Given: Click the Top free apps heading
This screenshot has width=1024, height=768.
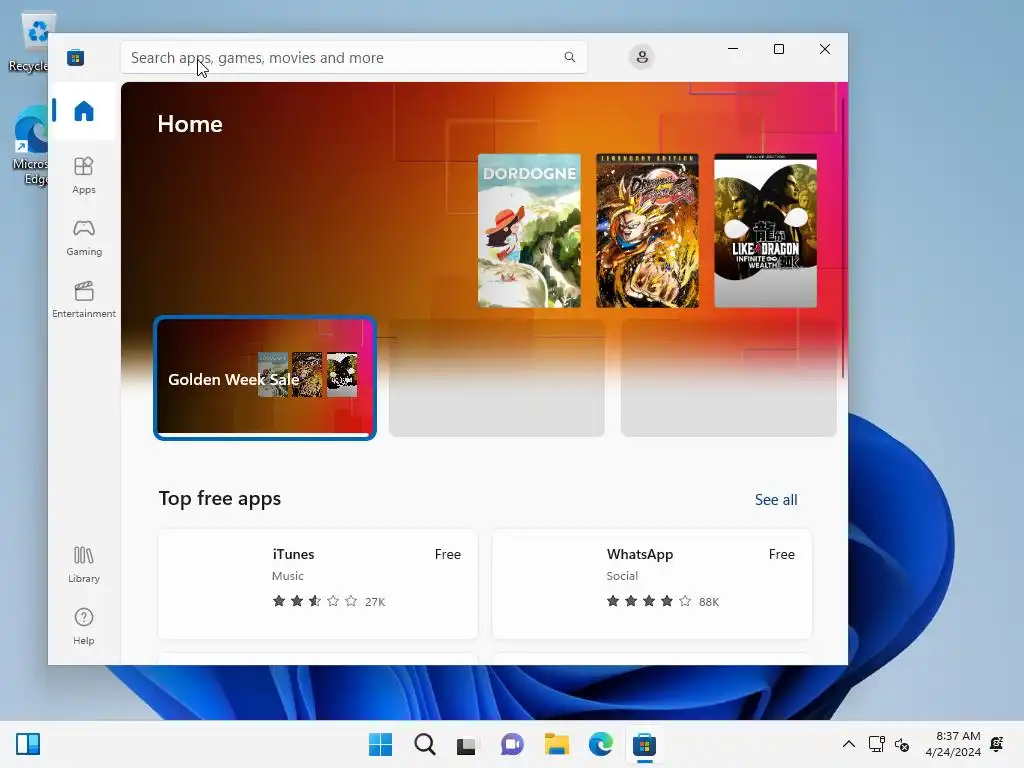Looking at the screenshot, I should [x=219, y=498].
